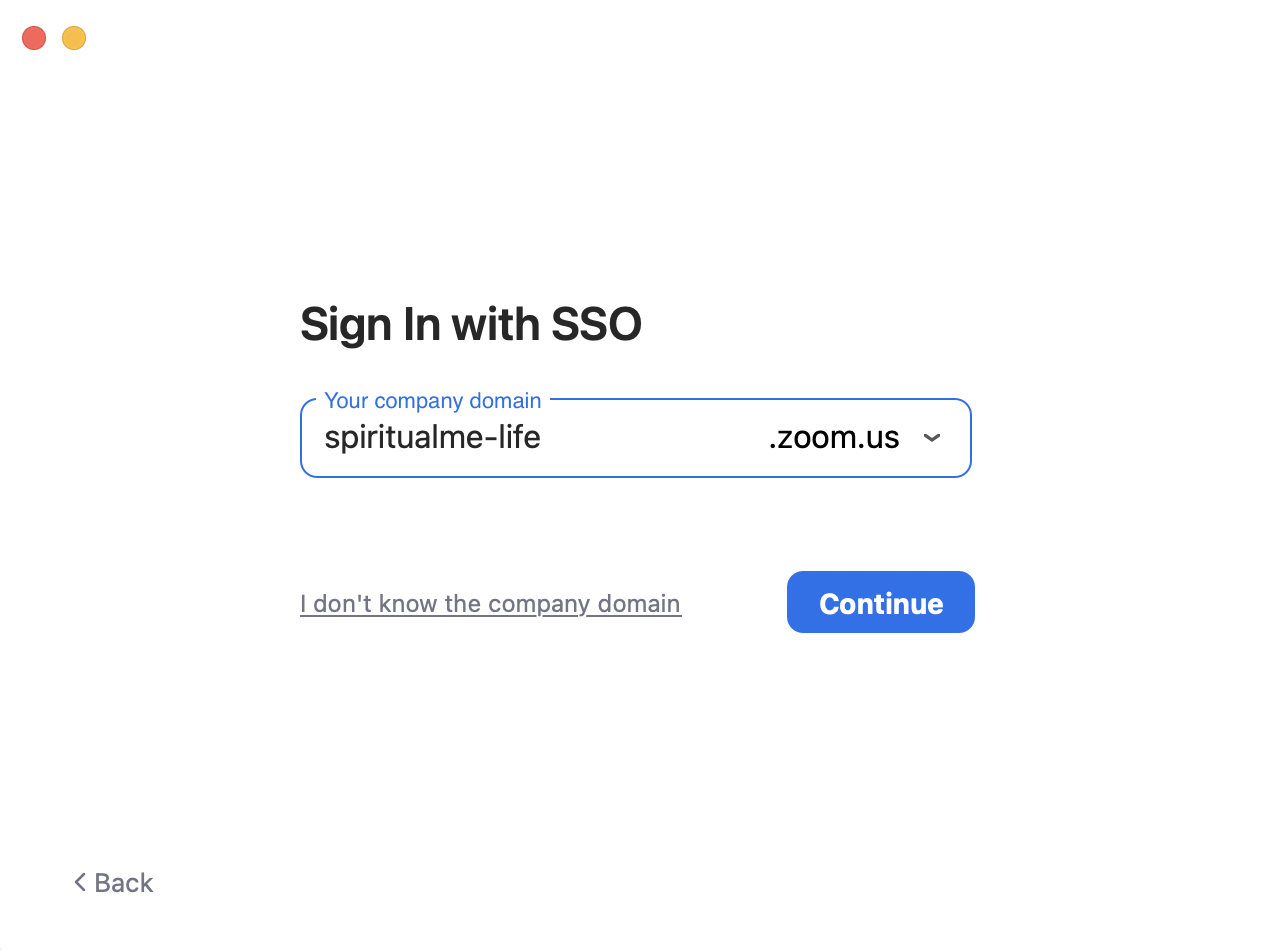Click the blue Continue button
1270x950 pixels.
pos(880,602)
